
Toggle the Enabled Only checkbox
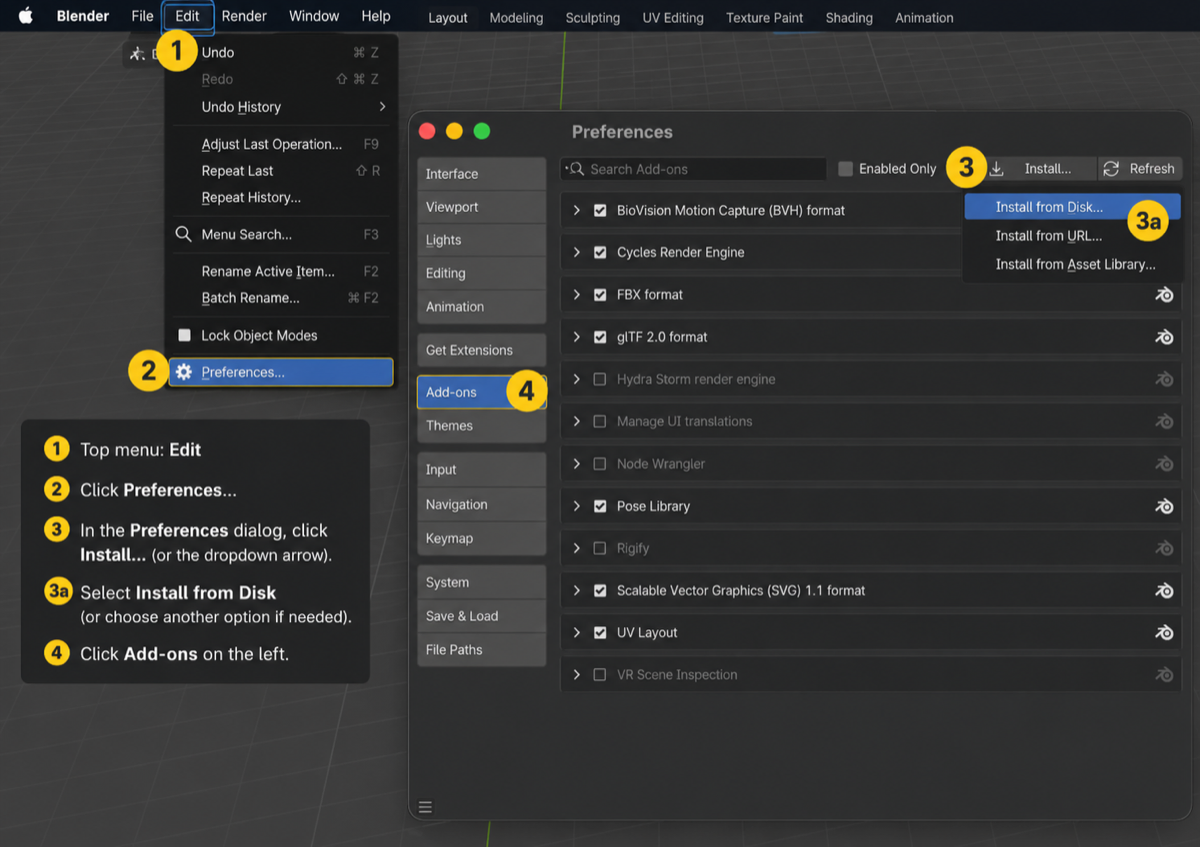click(845, 169)
